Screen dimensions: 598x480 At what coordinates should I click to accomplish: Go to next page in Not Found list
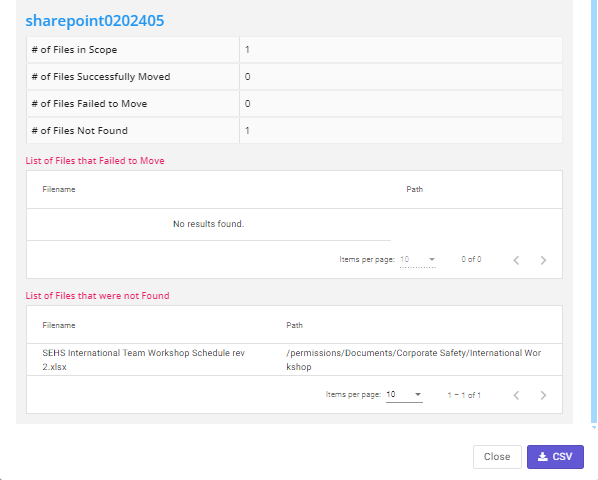(543, 395)
